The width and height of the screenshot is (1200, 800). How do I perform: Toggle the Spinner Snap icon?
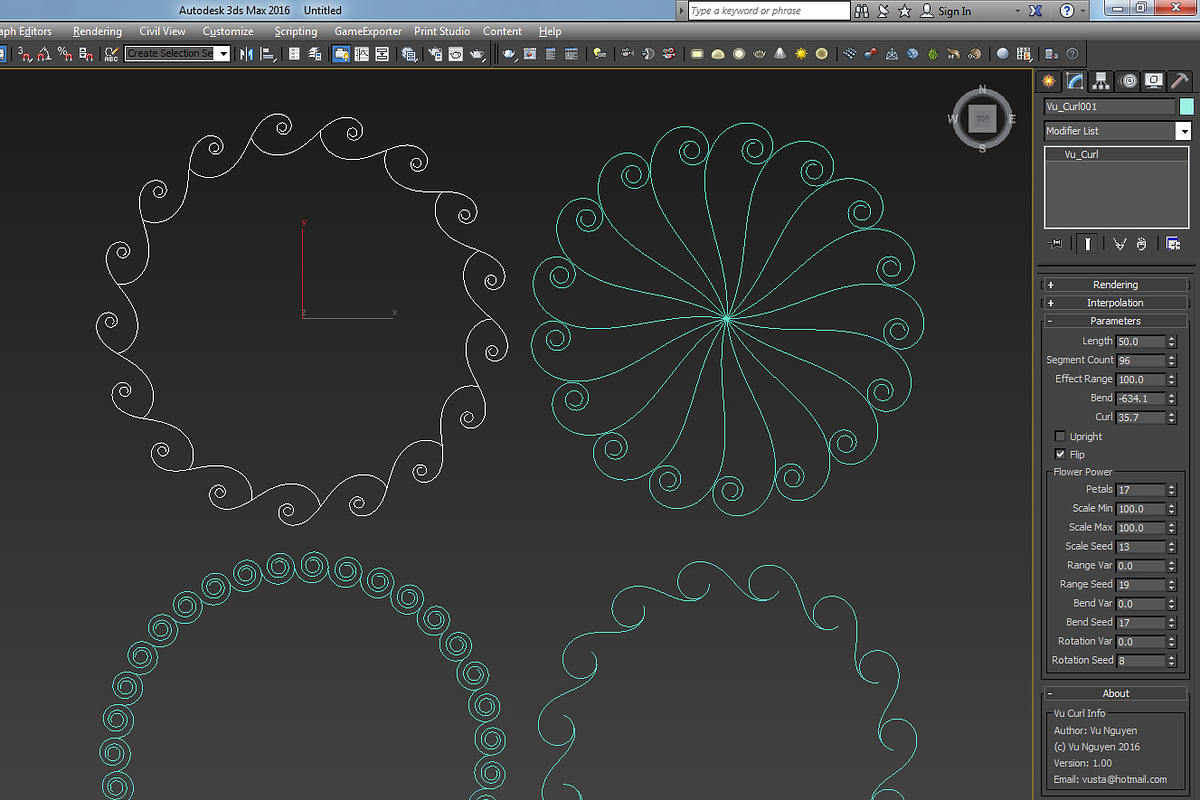pos(87,53)
